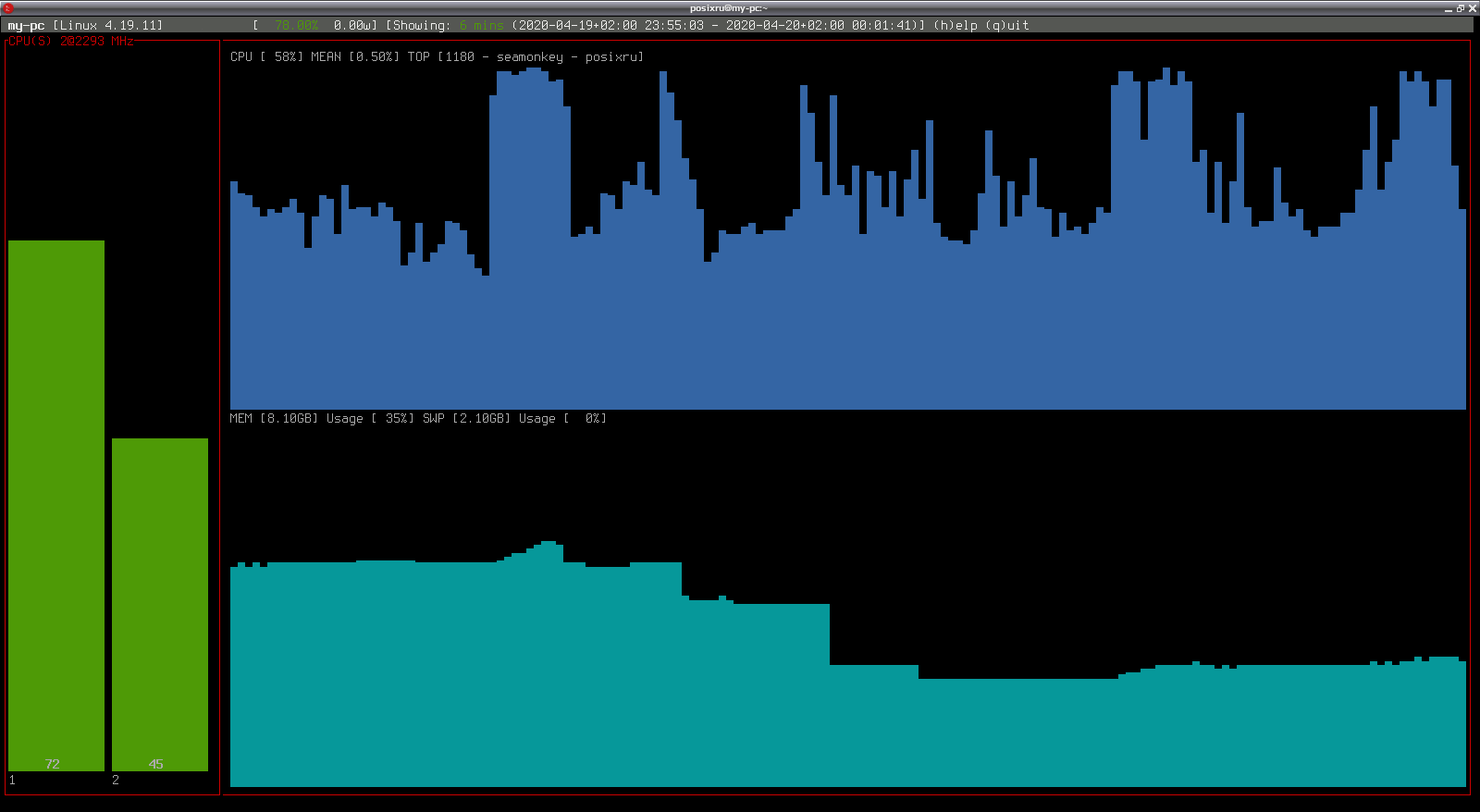
Task: Click the 'CPU [ 58%]' usage label
Action: [x=266, y=56]
